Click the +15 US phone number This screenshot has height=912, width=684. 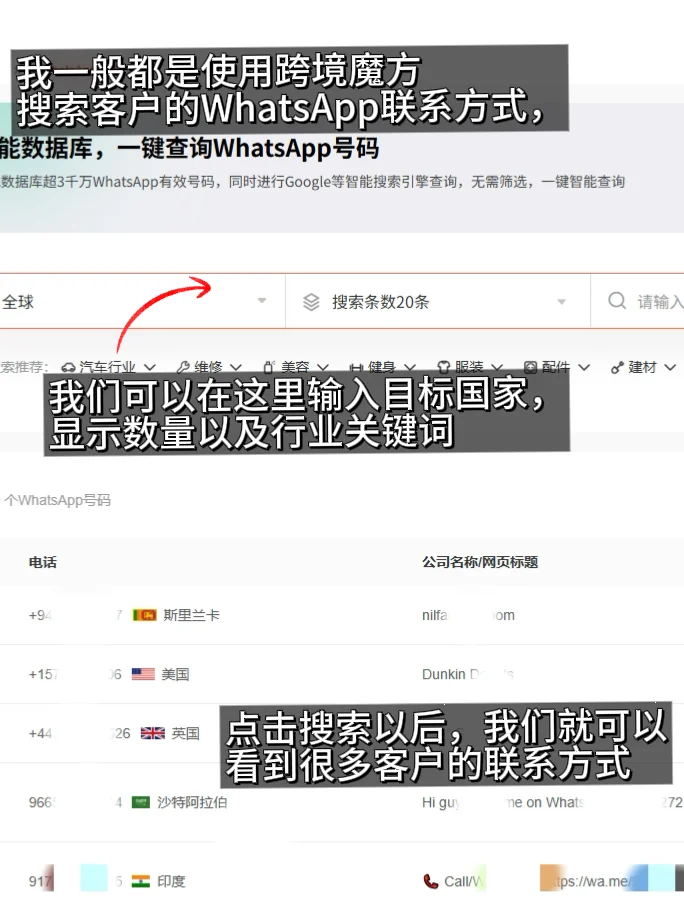[75, 675]
